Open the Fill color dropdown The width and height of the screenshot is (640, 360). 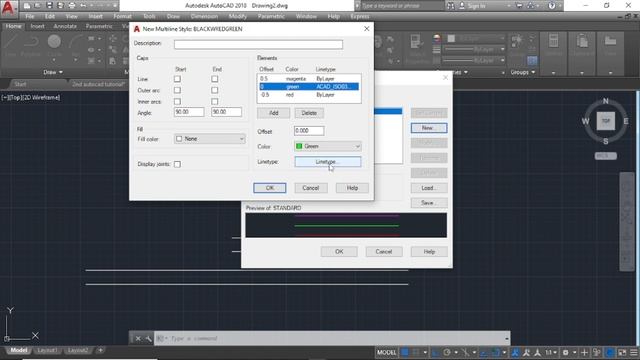tap(210, 139)
